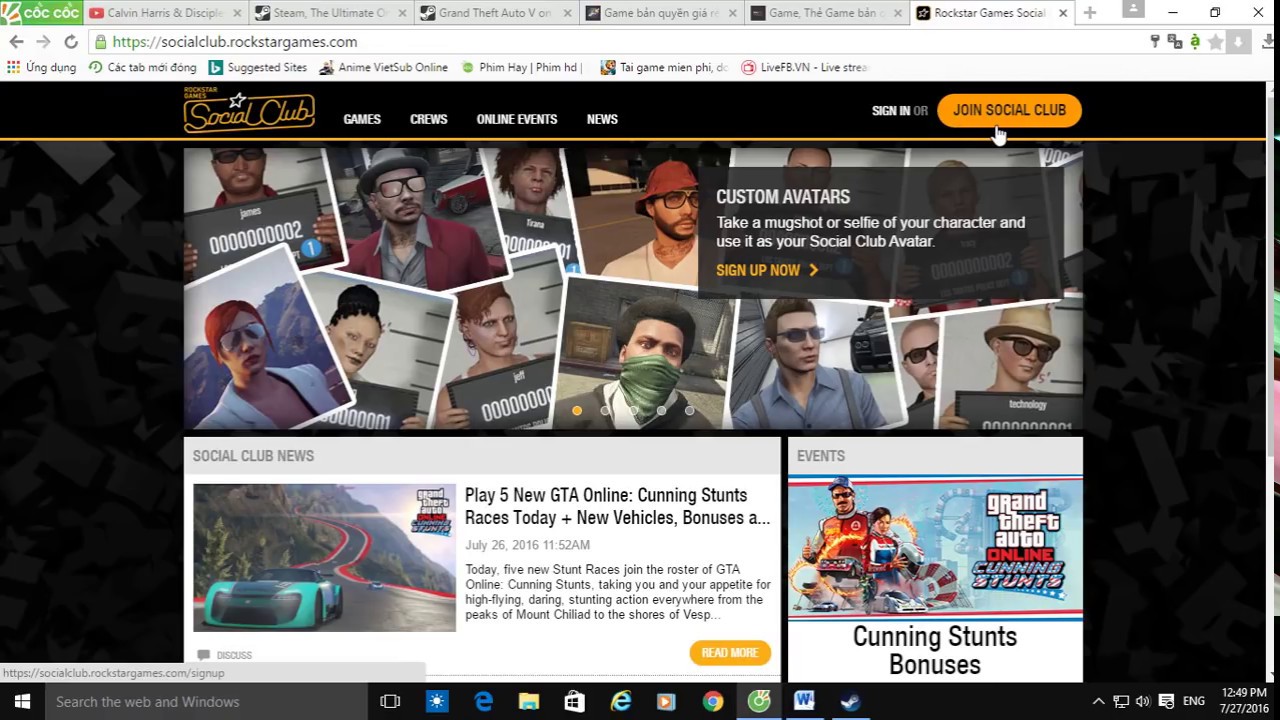Click JOIN SOCIAL CLUB button
This screenshot has width=1280, height=720.
pyautogui.click(x=1009, y=110)
